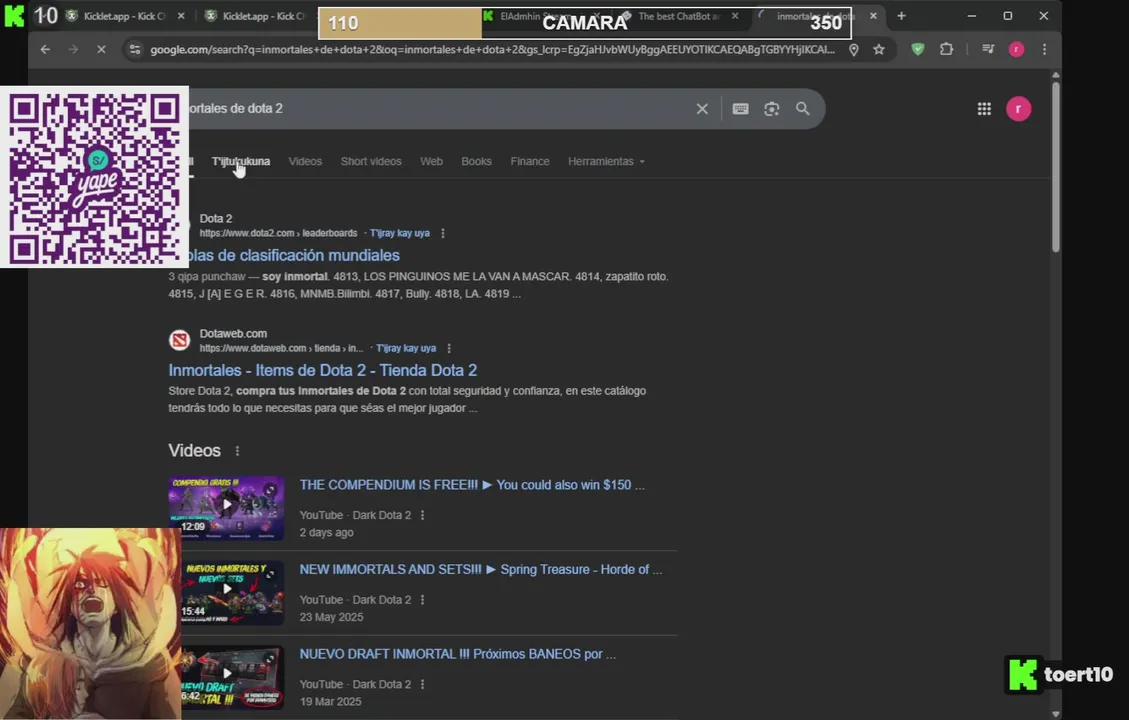Screen dimensions: 1129x720
Task: Play the 12:09 compendium video thumbnail
Action: tap(226, 507)
